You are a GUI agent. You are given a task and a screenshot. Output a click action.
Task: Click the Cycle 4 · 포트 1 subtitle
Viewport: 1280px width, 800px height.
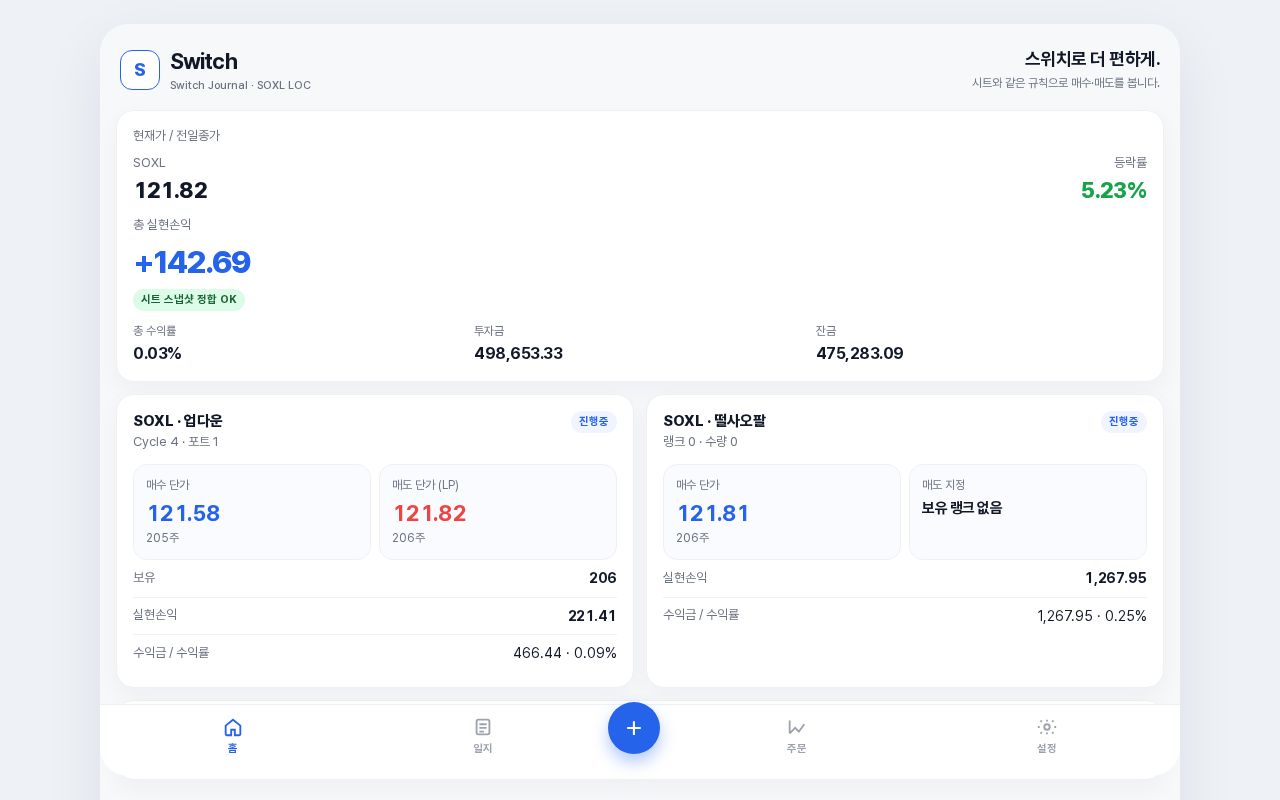(176, 442)
